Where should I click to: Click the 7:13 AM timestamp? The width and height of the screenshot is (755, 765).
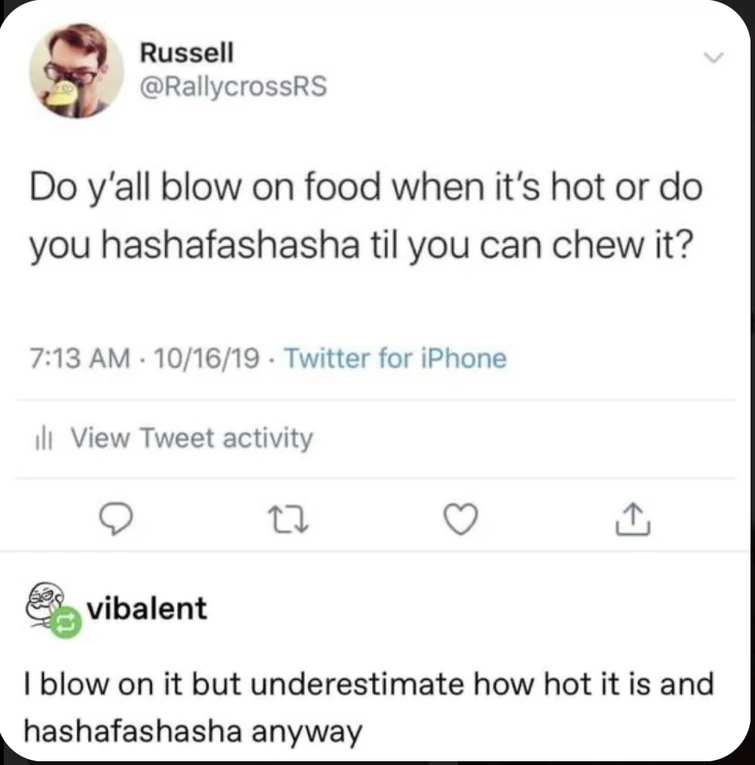point(80,358)
